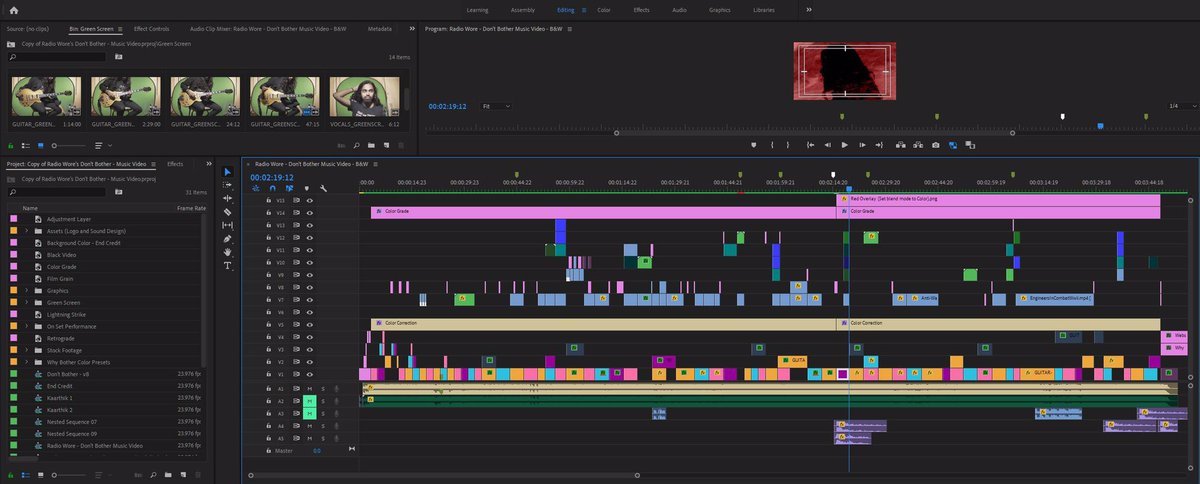Select the Track Select Forward tool
Viewport: 1200px width, 484px height.
(x=227, y=185)
